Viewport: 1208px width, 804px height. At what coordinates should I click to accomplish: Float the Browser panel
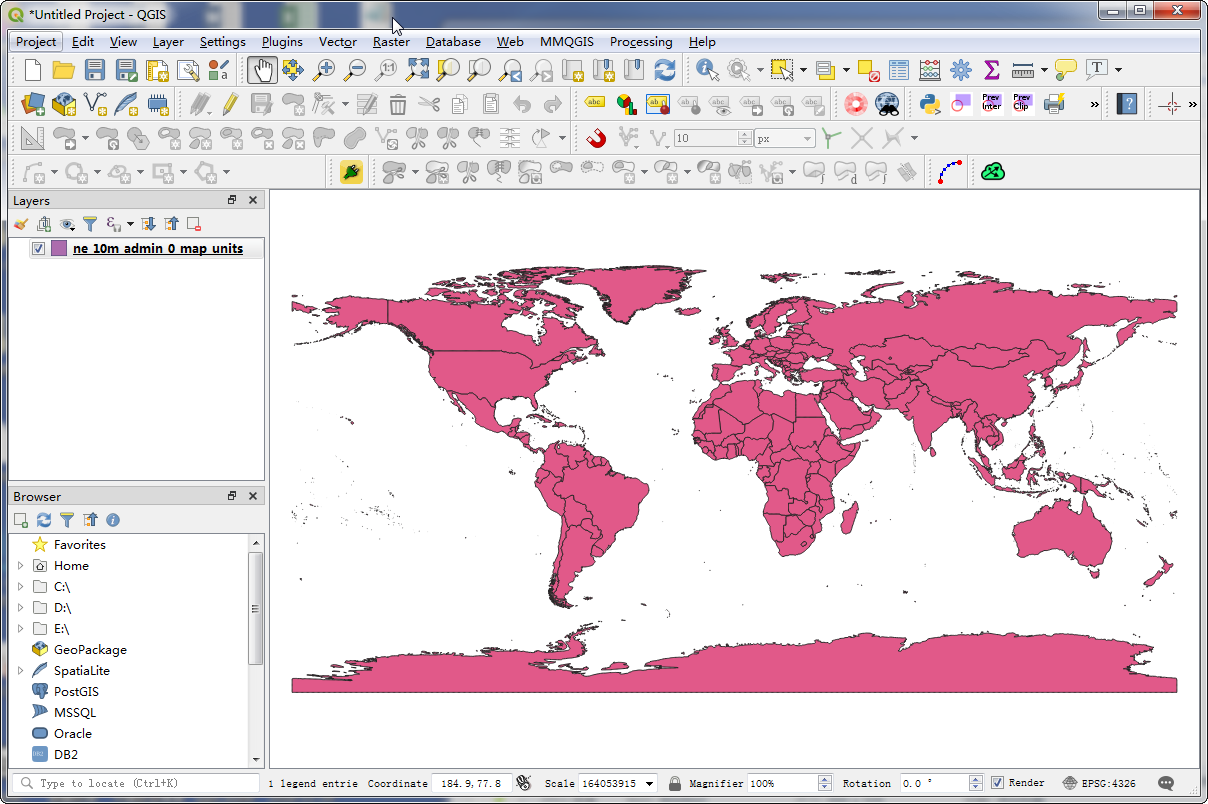(x=232, y=496)
